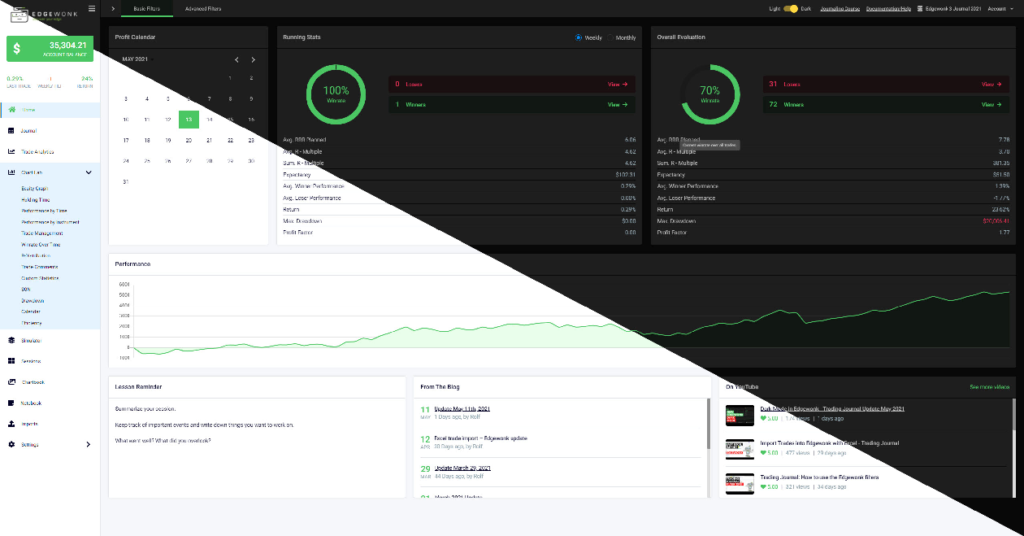Open Journal via its sidebar icon
The image size is (1024, 536).
pyautogui.click(x=12, y=130)
